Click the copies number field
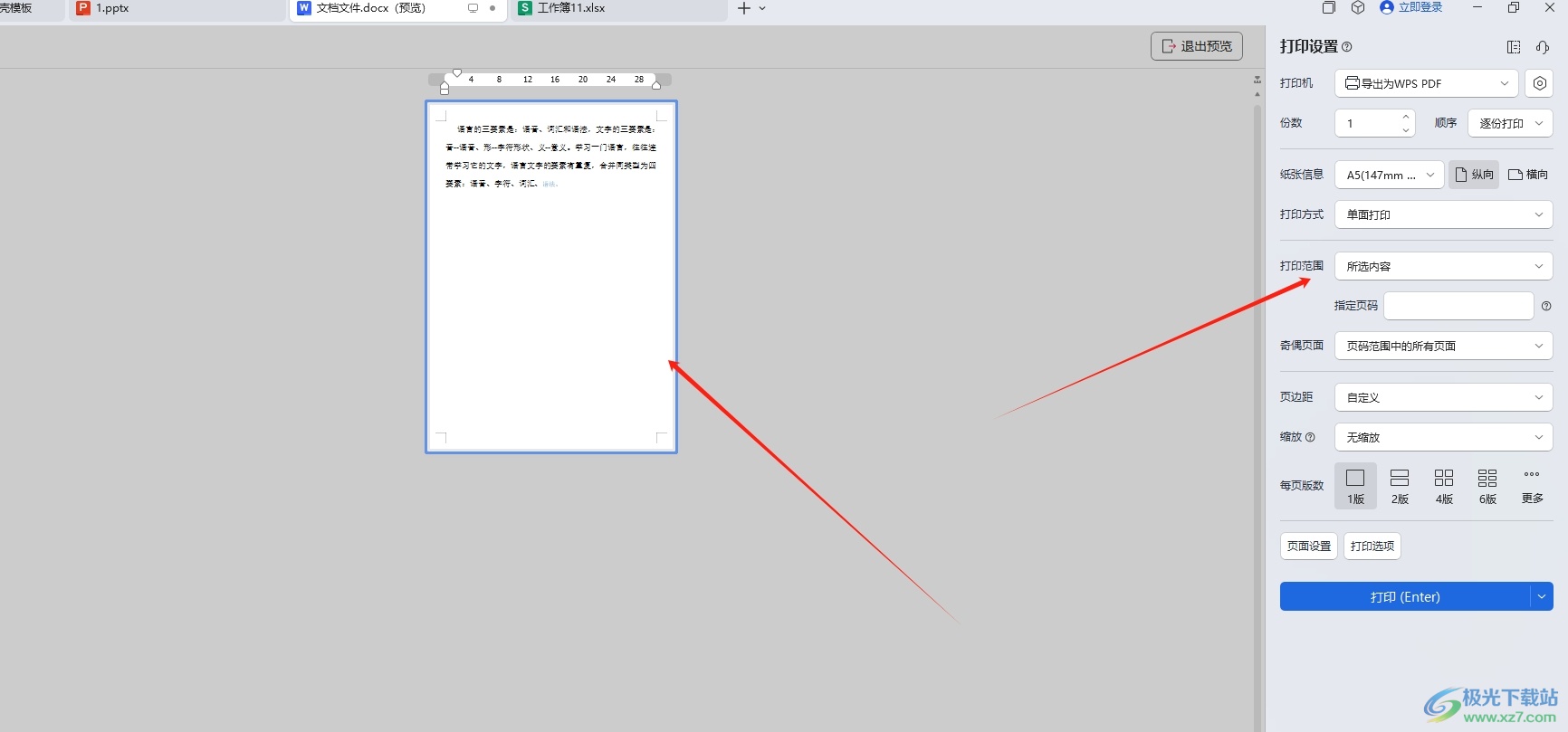The width and height of the screenshot is (1568, 732). pyautogui.click(x=1367, y=123)
